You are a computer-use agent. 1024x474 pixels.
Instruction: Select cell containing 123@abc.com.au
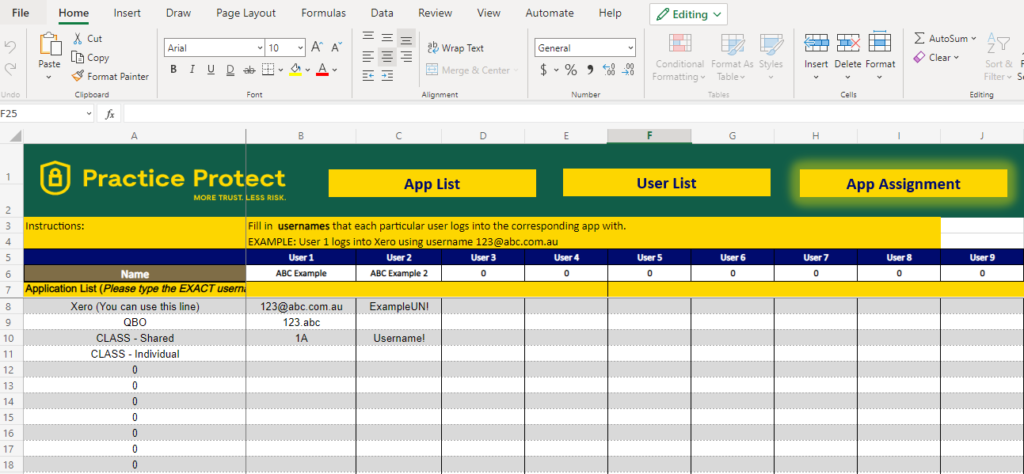pos(301,306)
